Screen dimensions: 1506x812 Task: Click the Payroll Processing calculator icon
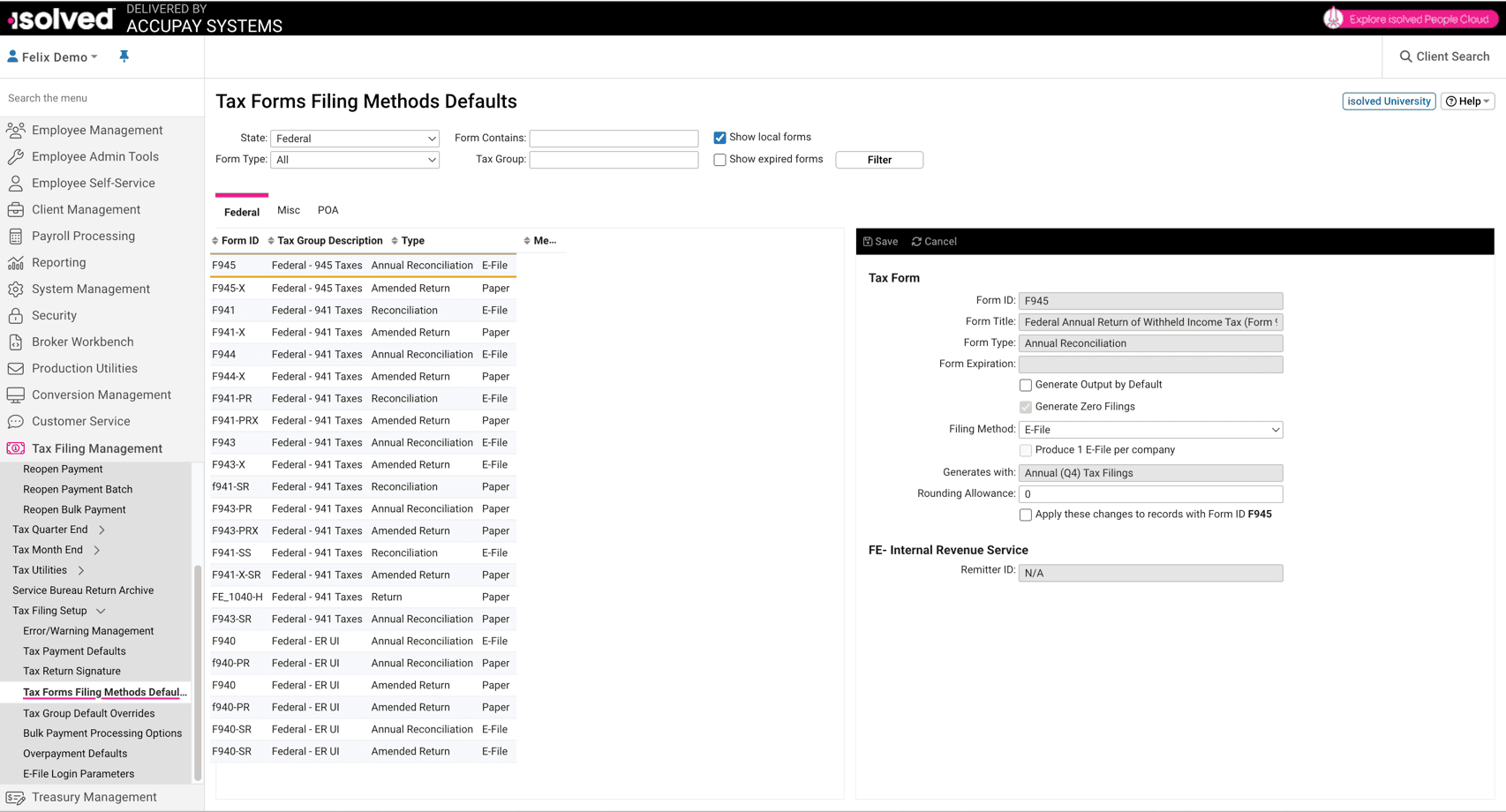point(16,237)
